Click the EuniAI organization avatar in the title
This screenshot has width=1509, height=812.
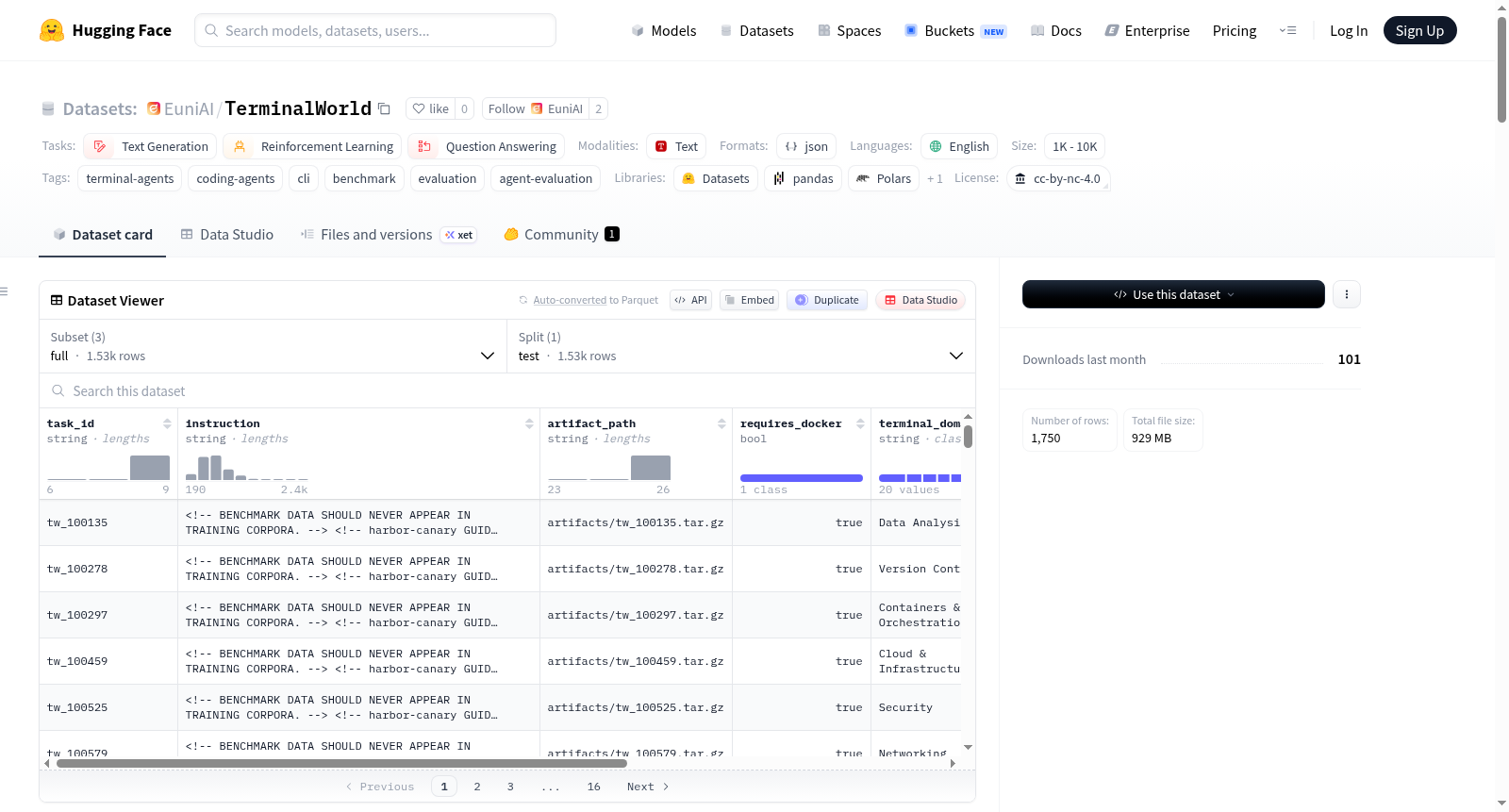pos(154,108)
